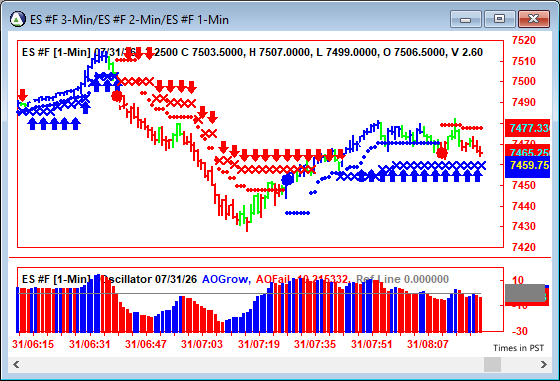
Task: Click the 7510 price axis label
Action: tap(524, 61)
